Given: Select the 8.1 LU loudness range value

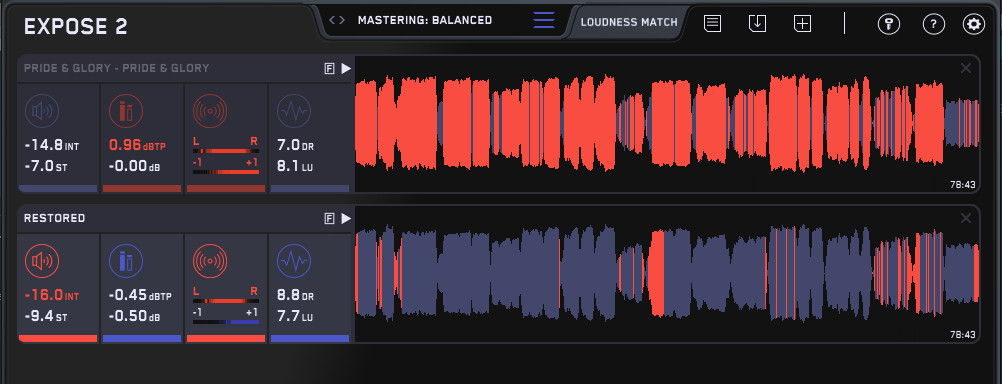Looking at the screenshot, I should [x=295, y=167].
